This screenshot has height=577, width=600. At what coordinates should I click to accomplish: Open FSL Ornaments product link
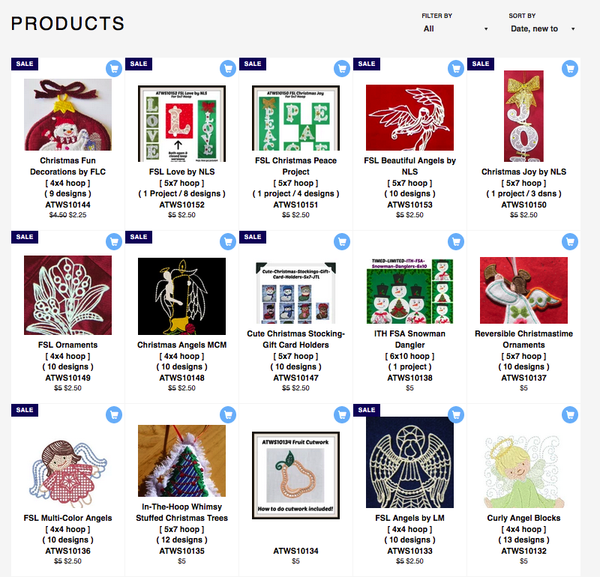tap(68, 345)
